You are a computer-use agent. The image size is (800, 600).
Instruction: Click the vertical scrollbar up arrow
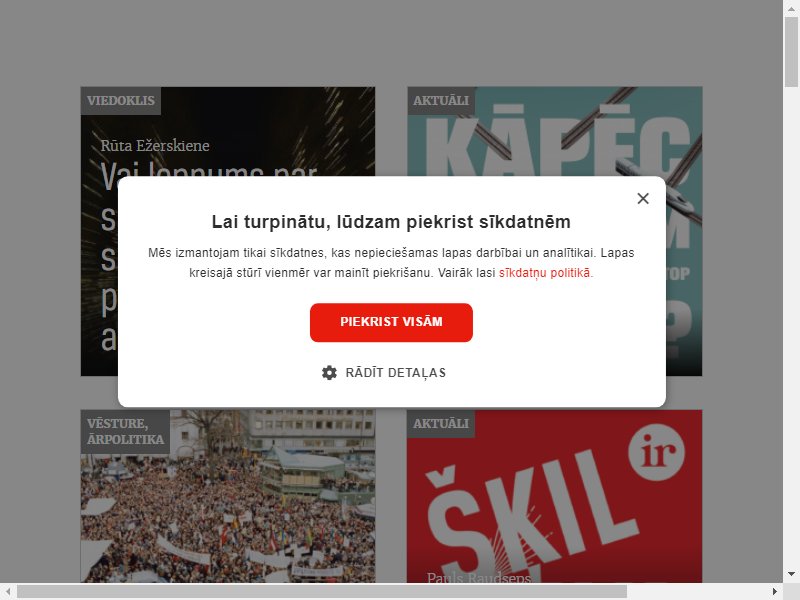pyautogui.click(x=791, y=8)
